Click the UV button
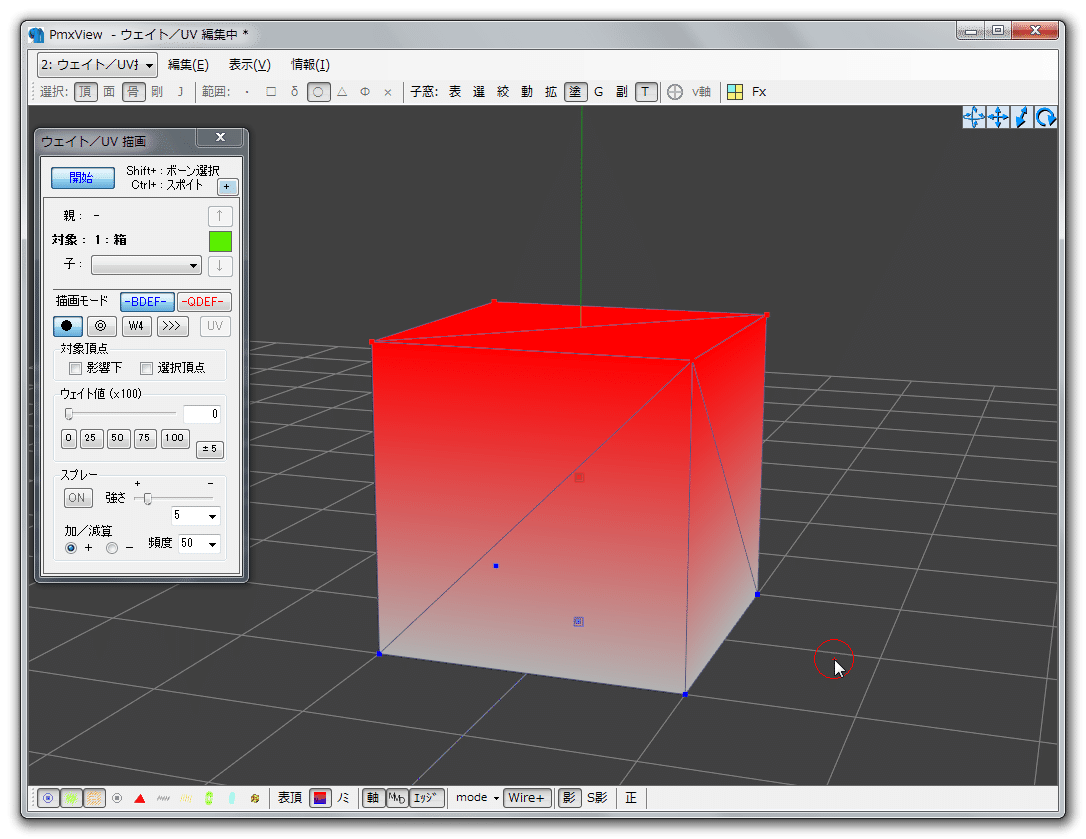Viewport: 1086px width, 839px height. pyautogui.click(x=215, y=326)
